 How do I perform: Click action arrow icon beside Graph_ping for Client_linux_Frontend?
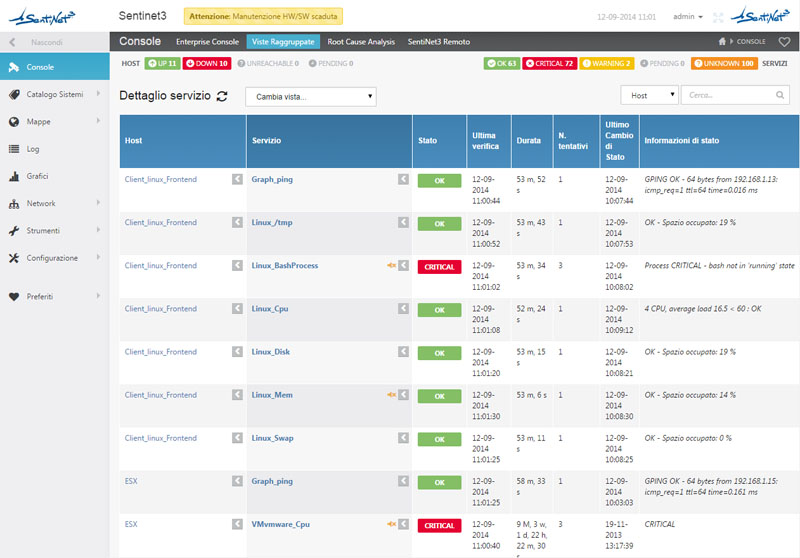point(403,179)
